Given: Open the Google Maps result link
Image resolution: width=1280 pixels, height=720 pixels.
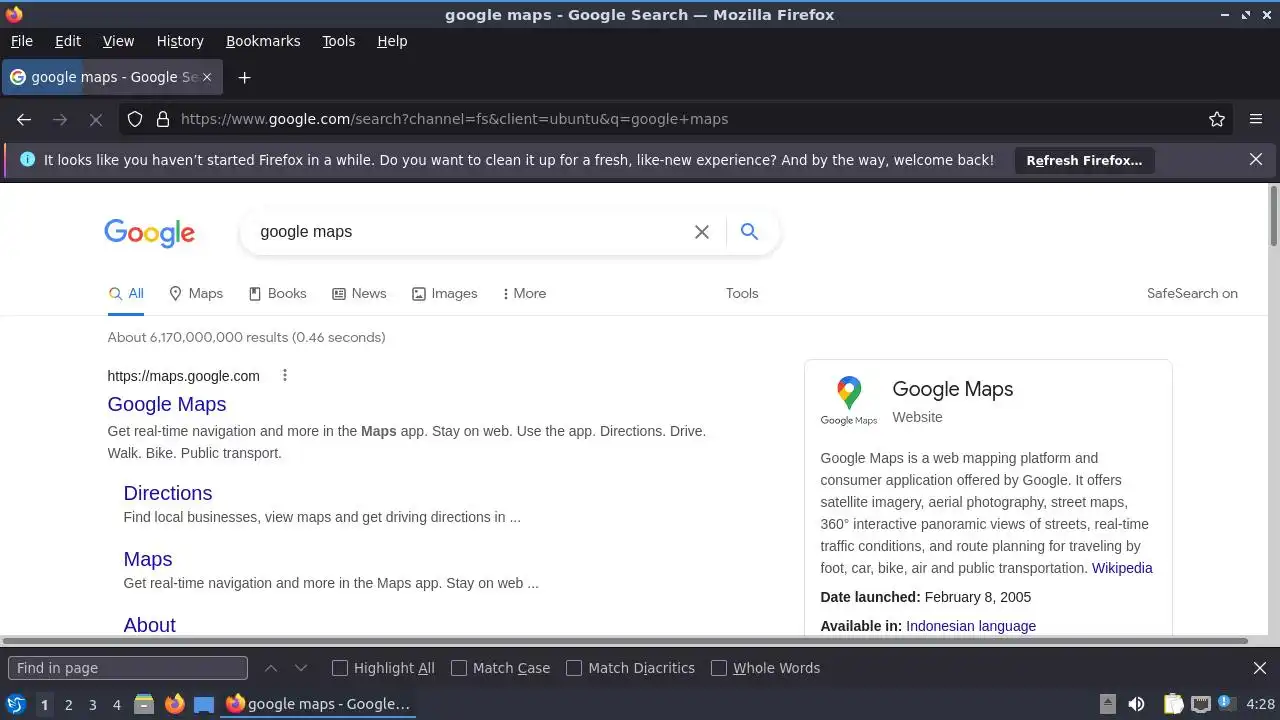Looking at the screenshot, I should tap(167, 404).
